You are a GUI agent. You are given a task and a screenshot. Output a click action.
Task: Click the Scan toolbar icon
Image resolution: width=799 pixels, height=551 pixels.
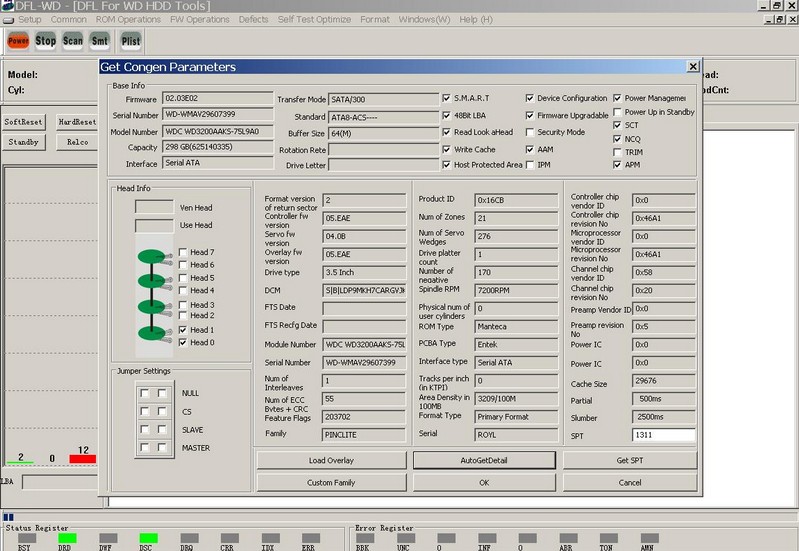pos(72,41)
